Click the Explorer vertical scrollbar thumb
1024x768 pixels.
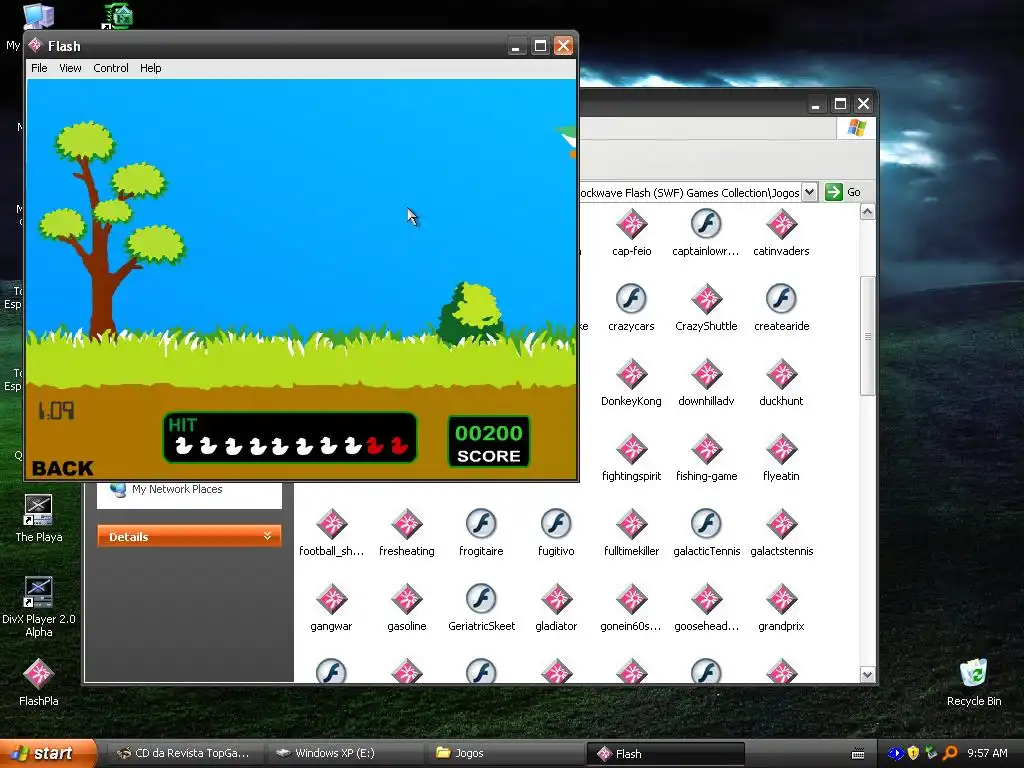point(867,336)
